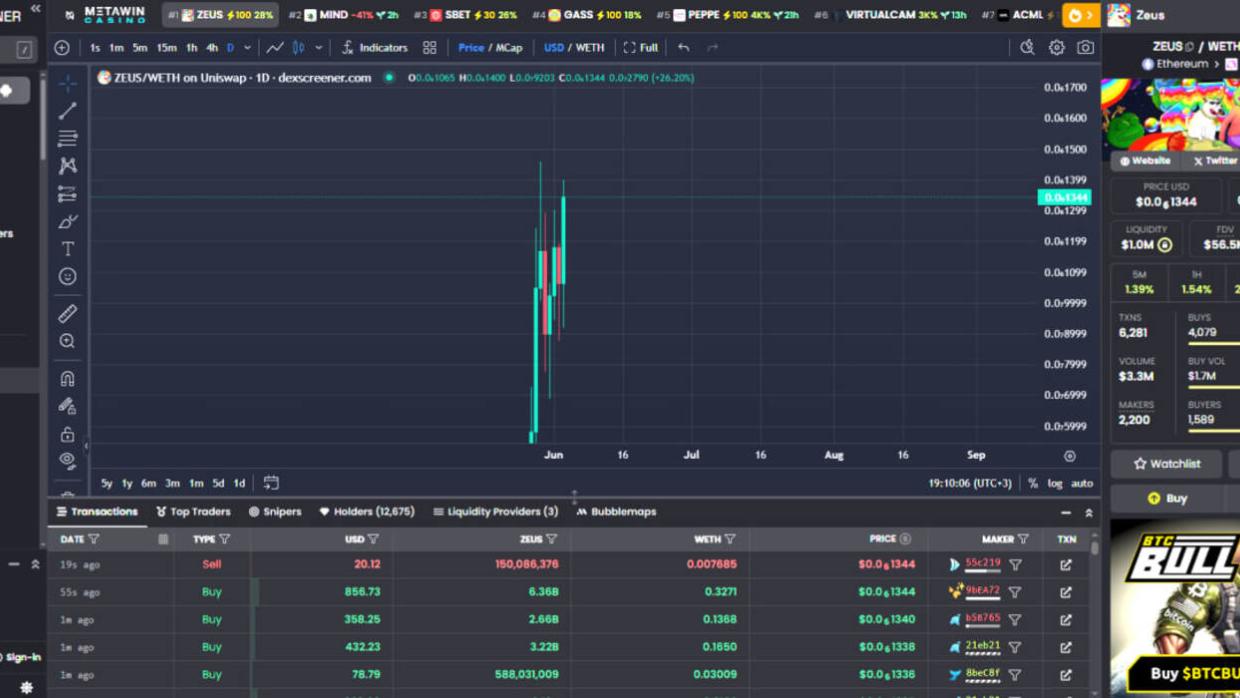Viewport: 1240px width, 698px height.
Task: Filter transactions by DATE
Action: [94, 539]
